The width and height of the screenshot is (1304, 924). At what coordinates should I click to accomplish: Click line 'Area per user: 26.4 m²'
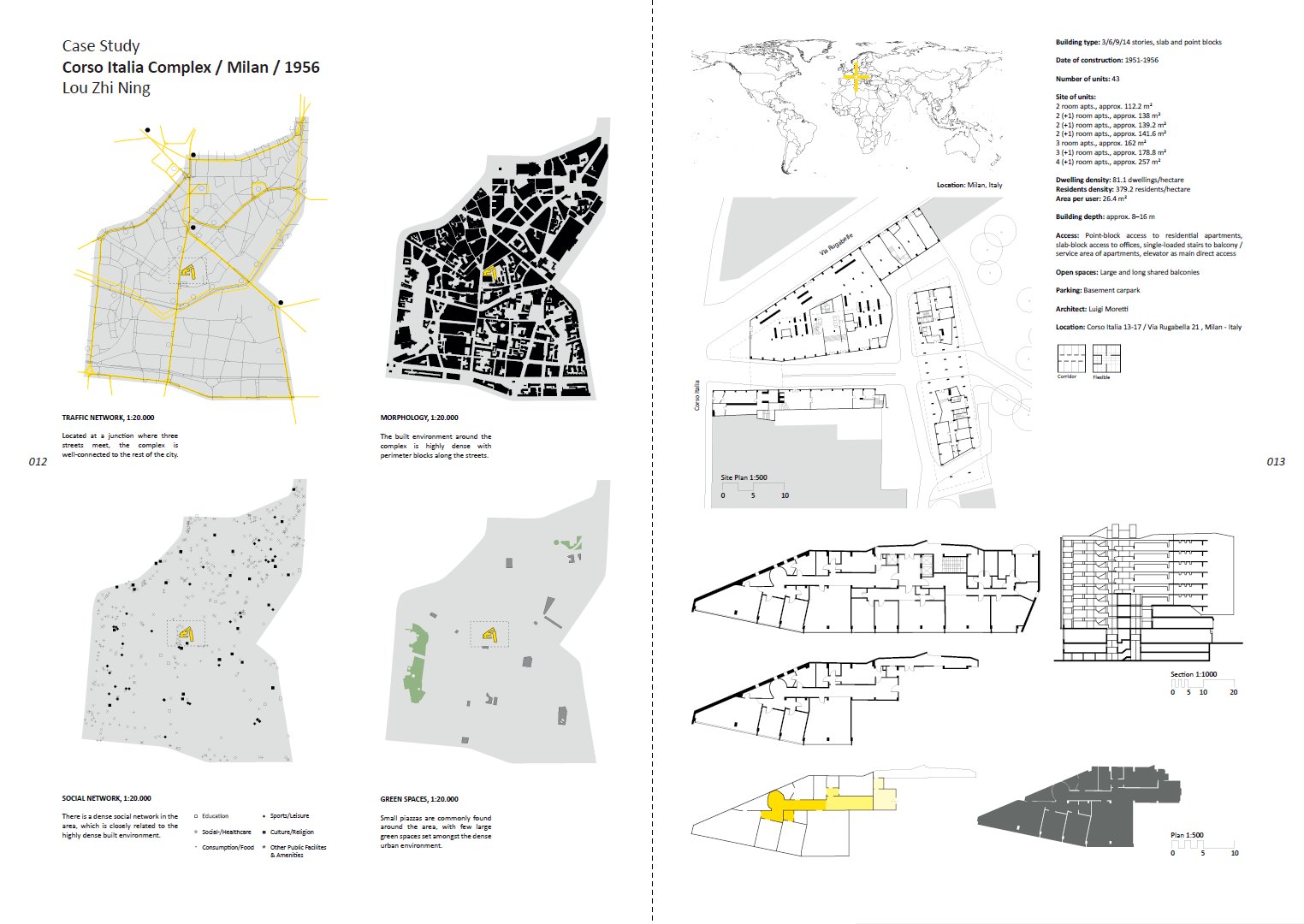click(1092, 198)
